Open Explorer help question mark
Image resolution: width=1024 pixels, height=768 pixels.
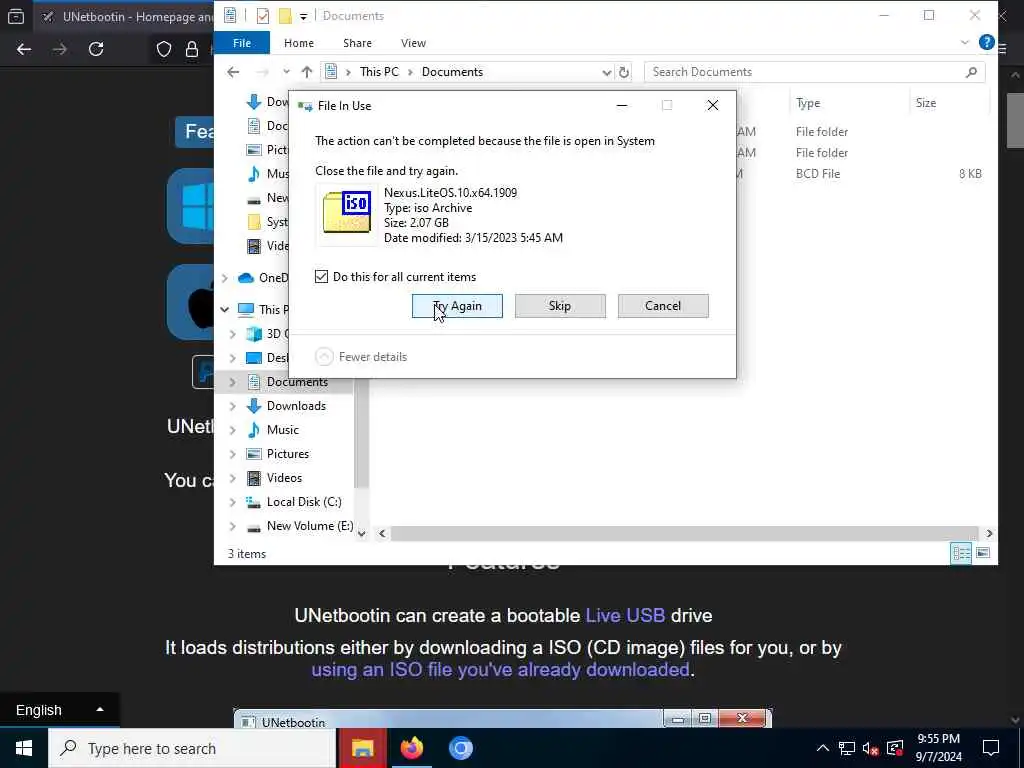coord(986,42)
